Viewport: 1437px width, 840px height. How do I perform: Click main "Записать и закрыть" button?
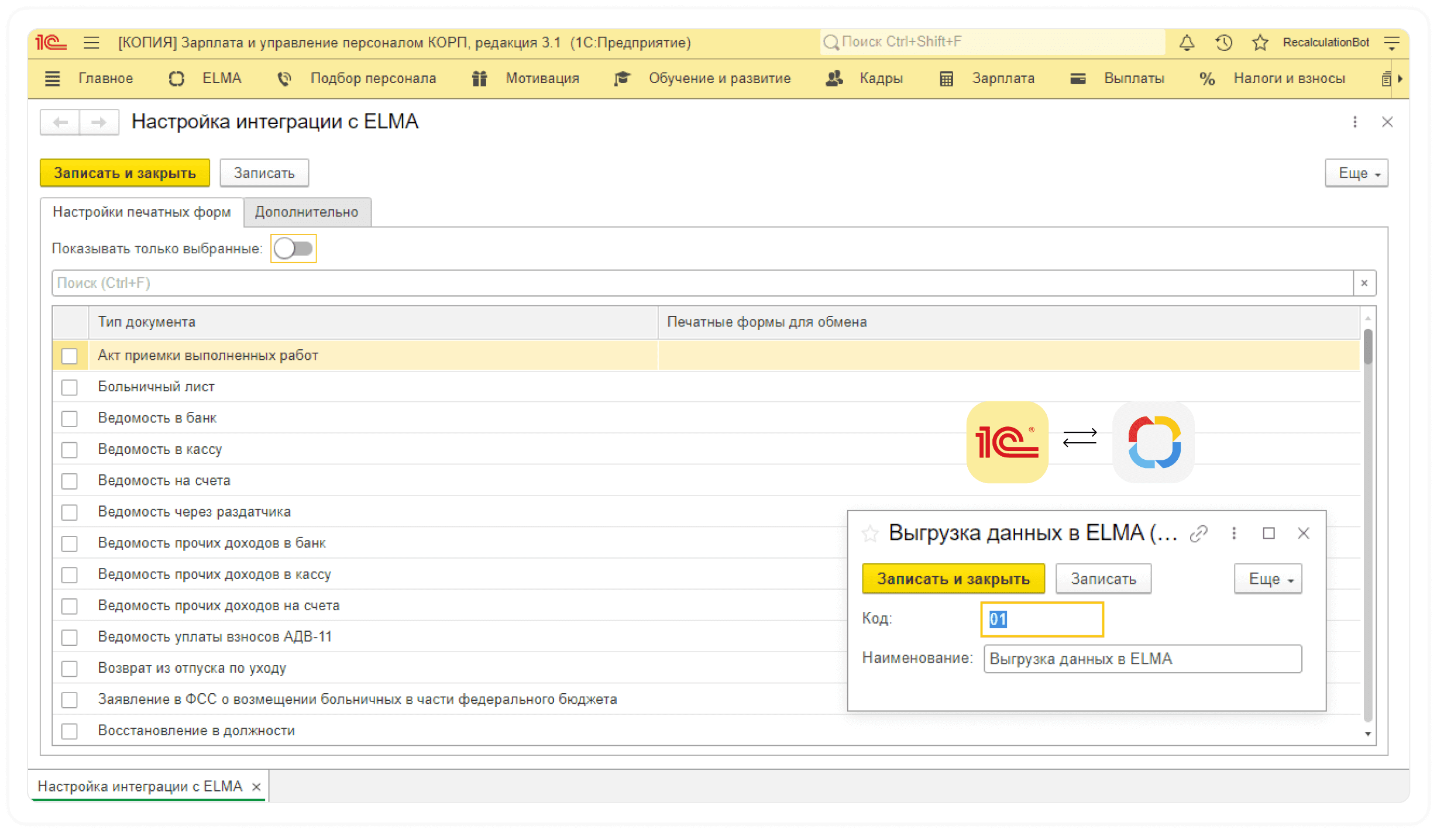coord(125,173)
